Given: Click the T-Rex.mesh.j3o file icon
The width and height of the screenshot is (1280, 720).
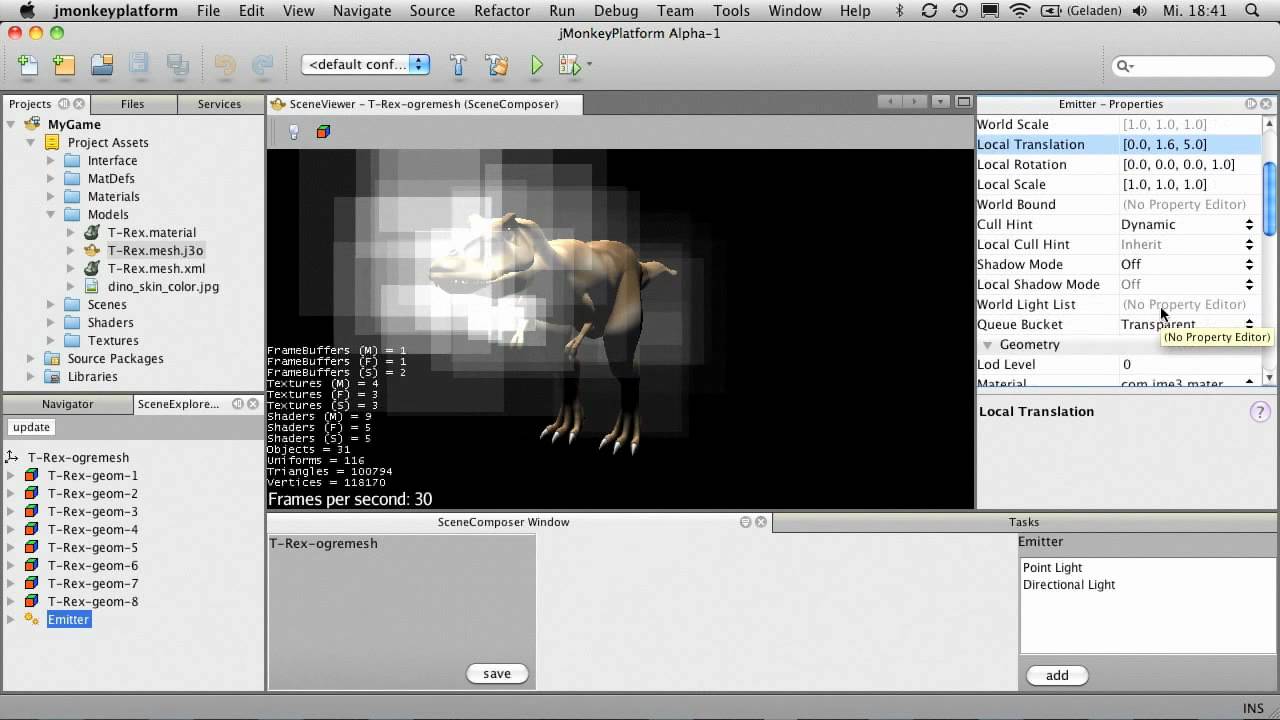Looking at the screenshot, I should coord(92,251).
